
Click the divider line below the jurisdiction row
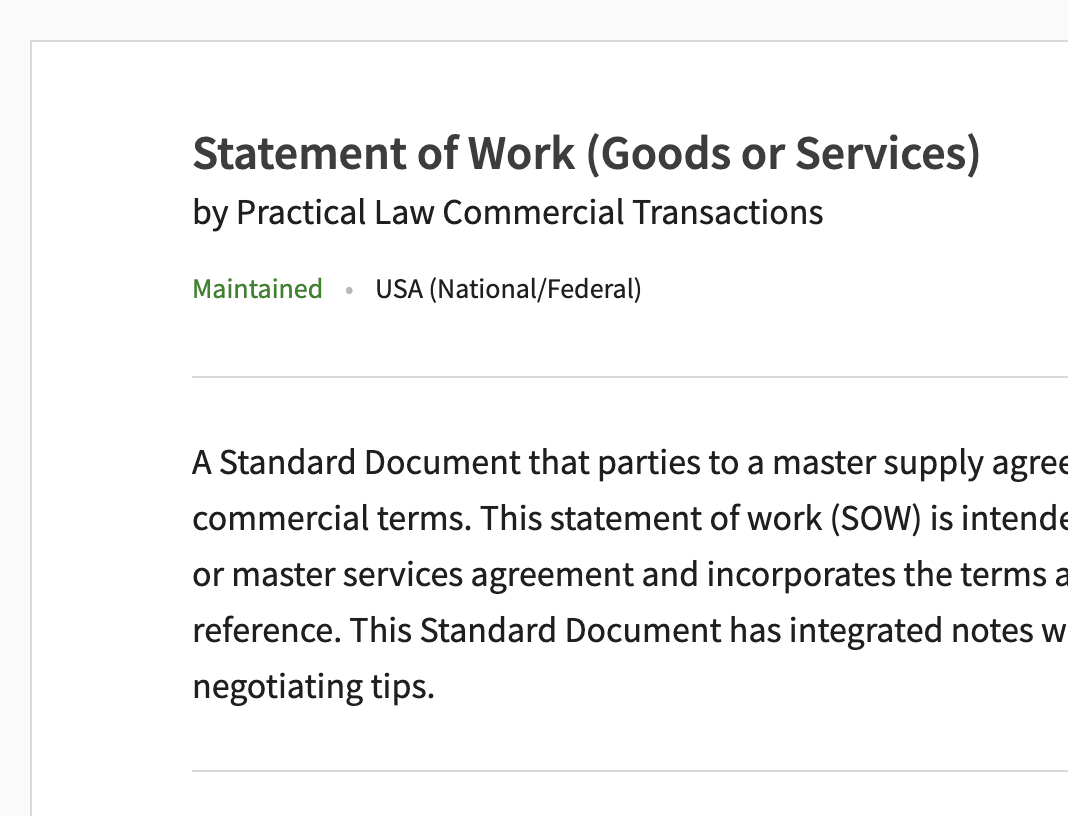[630, 377]
